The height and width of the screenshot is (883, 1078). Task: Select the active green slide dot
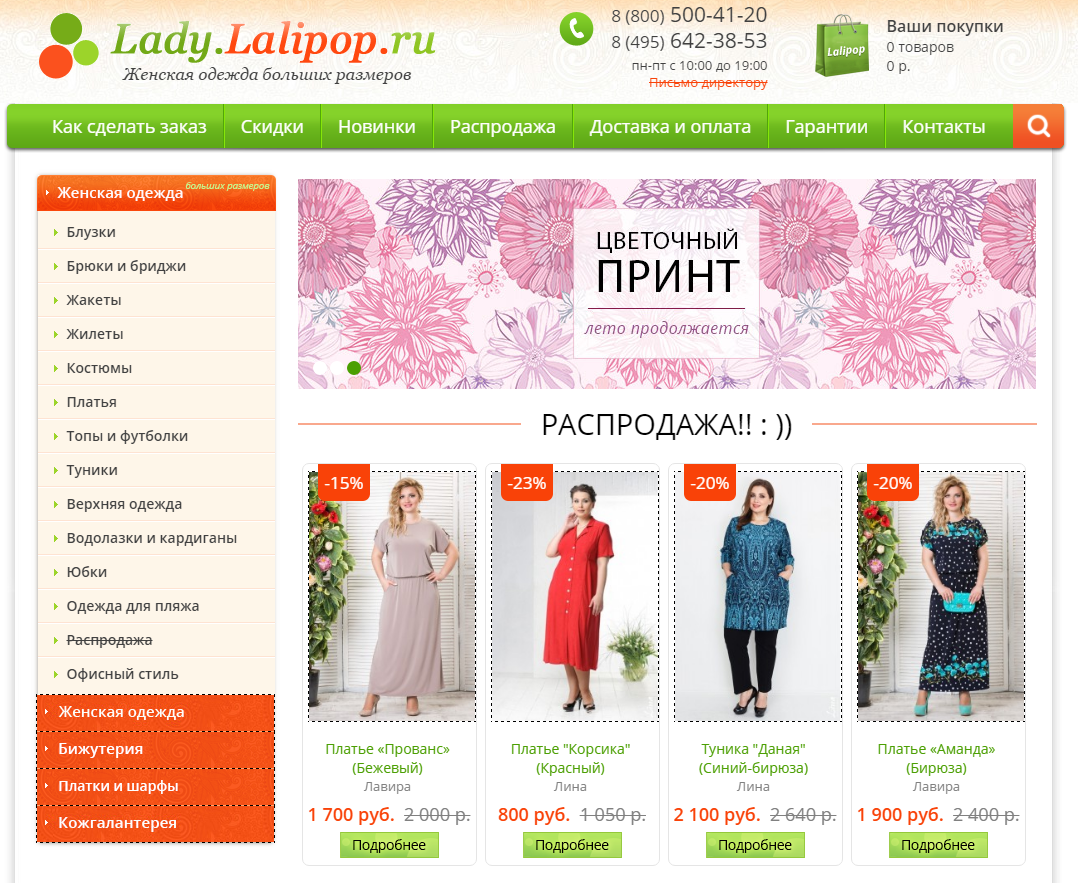pos(354,368)
